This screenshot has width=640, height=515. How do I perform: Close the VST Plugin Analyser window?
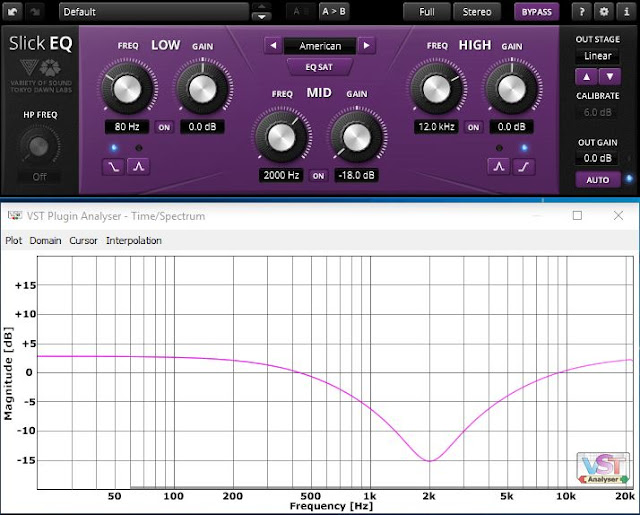(618, 215)
